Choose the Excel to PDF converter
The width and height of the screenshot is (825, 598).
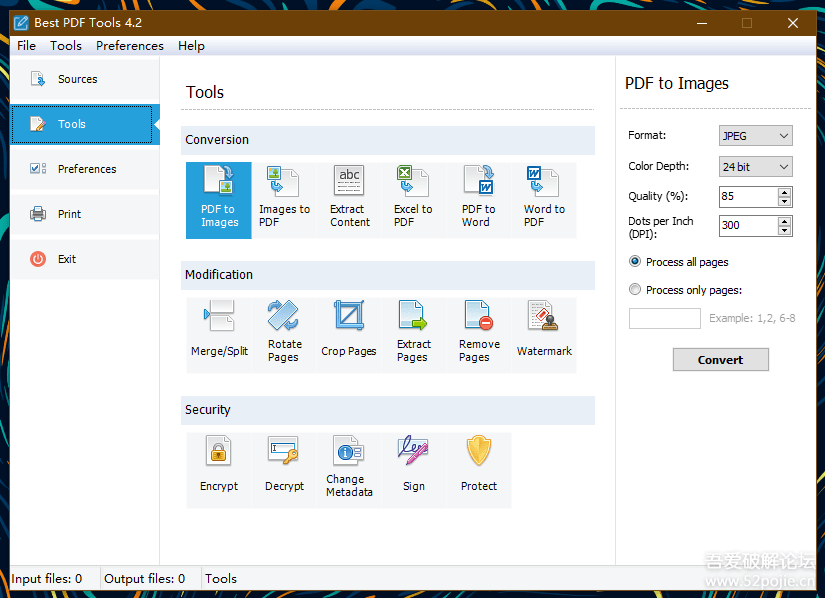click(414, 200)
